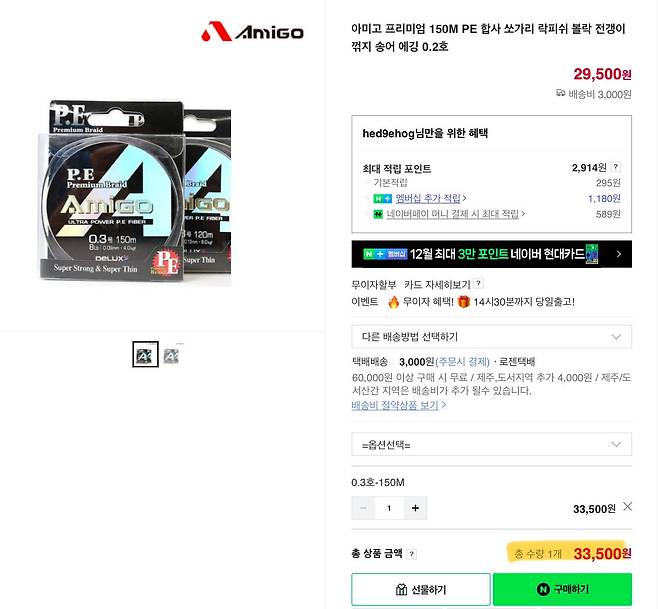Open 네이버페이 머니 결제 시 최대 적립 link
The width and height of the screenshot is (658, 609).
tap(452, 214)
